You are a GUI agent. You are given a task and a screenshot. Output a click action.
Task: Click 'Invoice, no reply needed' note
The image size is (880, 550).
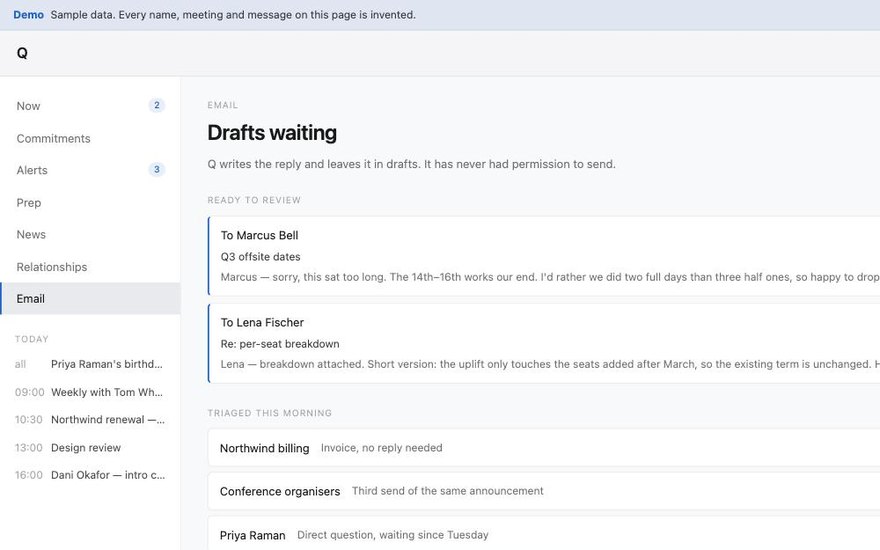382,448
